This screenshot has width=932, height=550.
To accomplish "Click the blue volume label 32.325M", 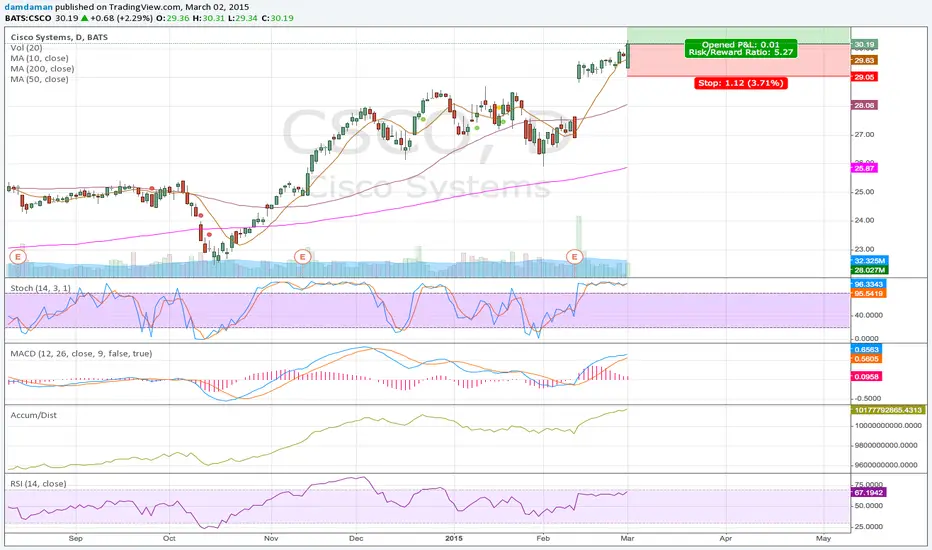I will (x=870, y=261).
